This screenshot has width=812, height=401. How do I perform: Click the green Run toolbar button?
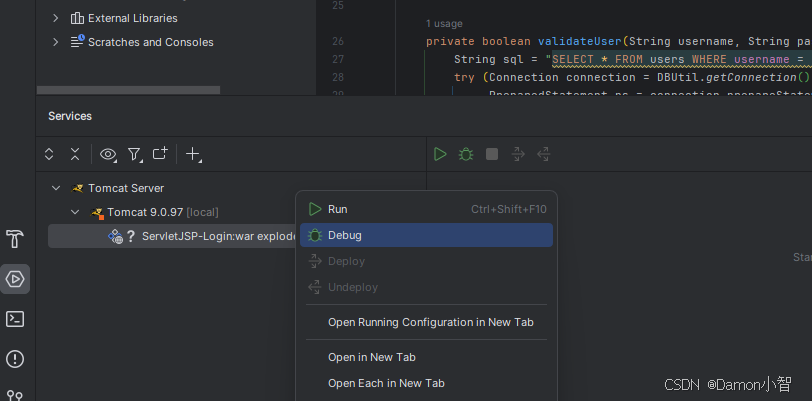[440, 154]
